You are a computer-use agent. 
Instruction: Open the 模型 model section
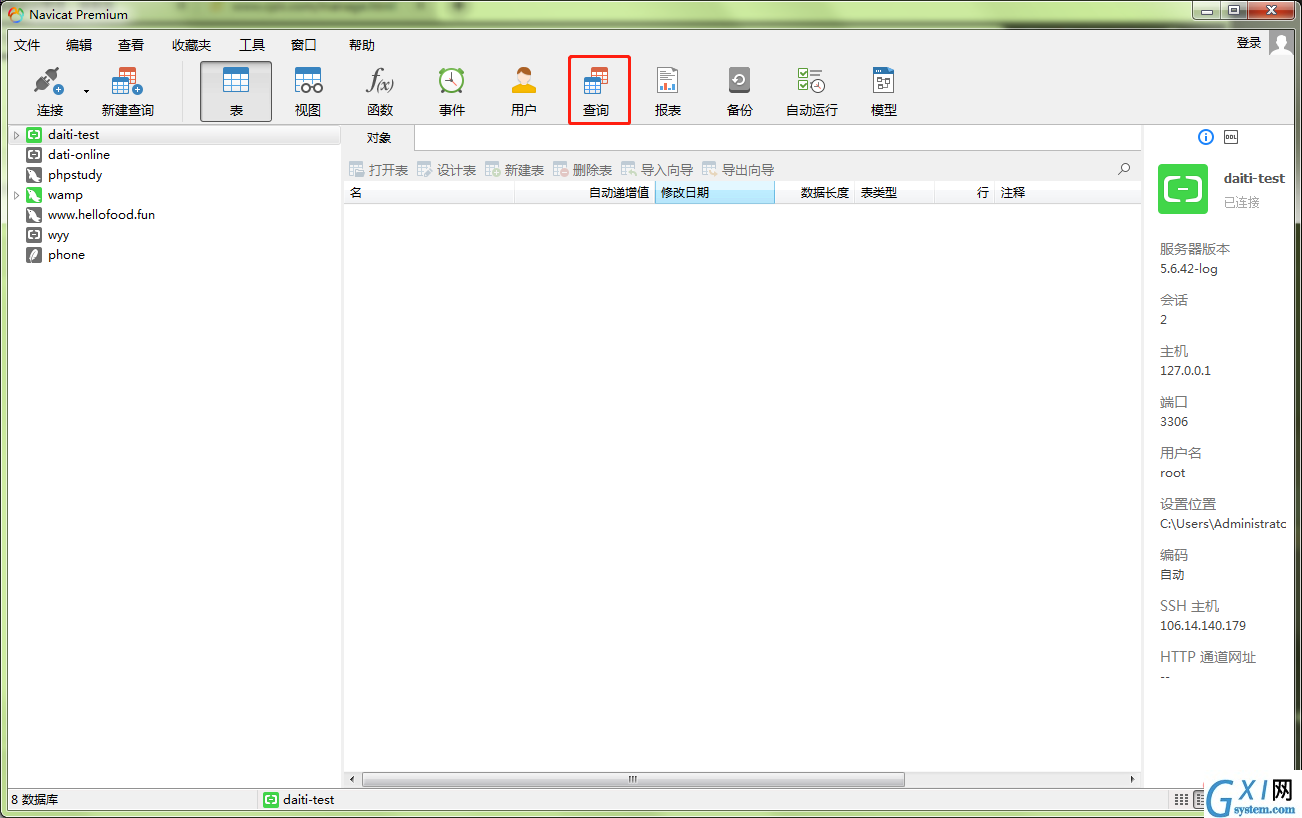884,92
